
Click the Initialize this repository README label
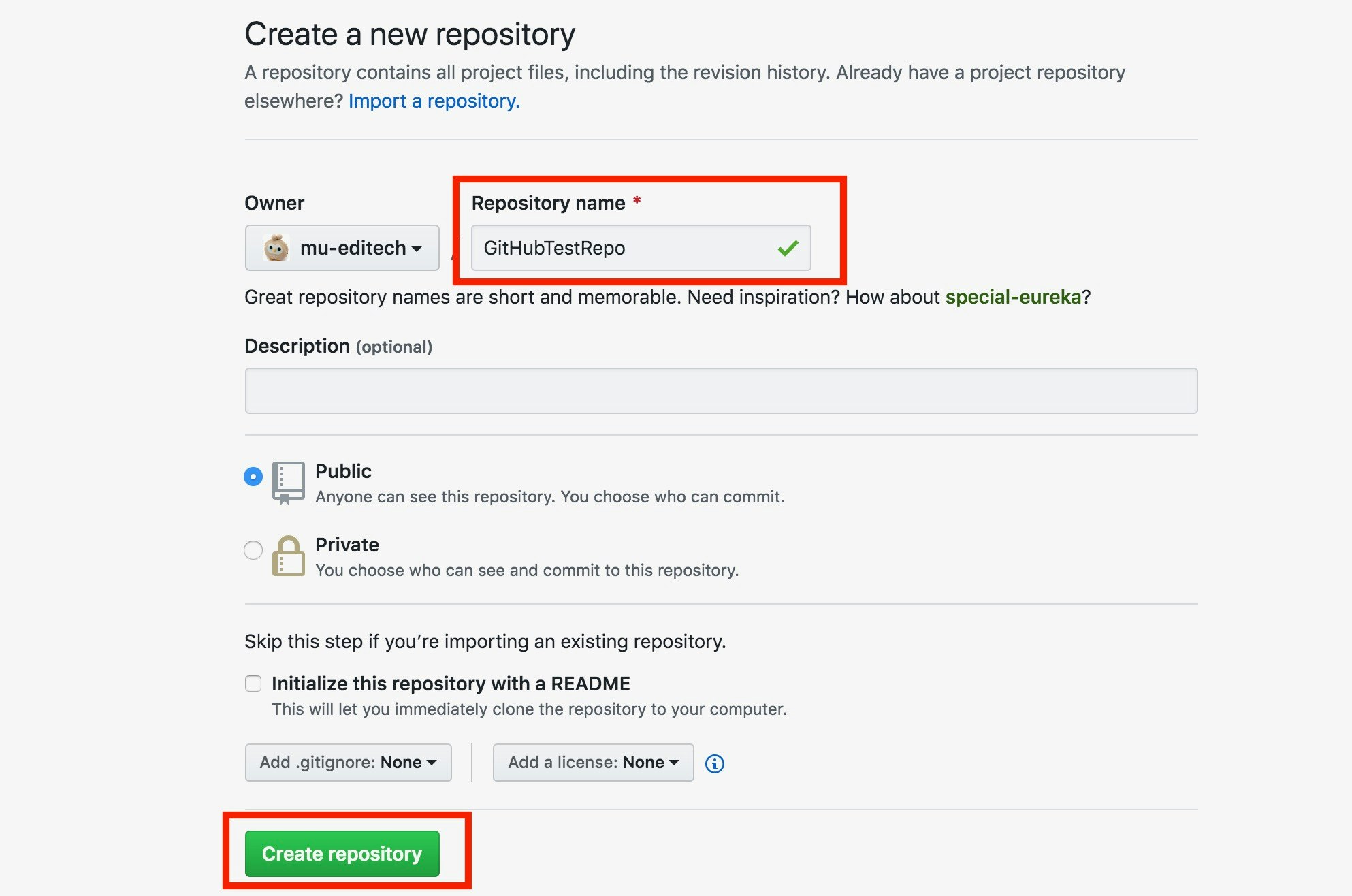[451, 684]
